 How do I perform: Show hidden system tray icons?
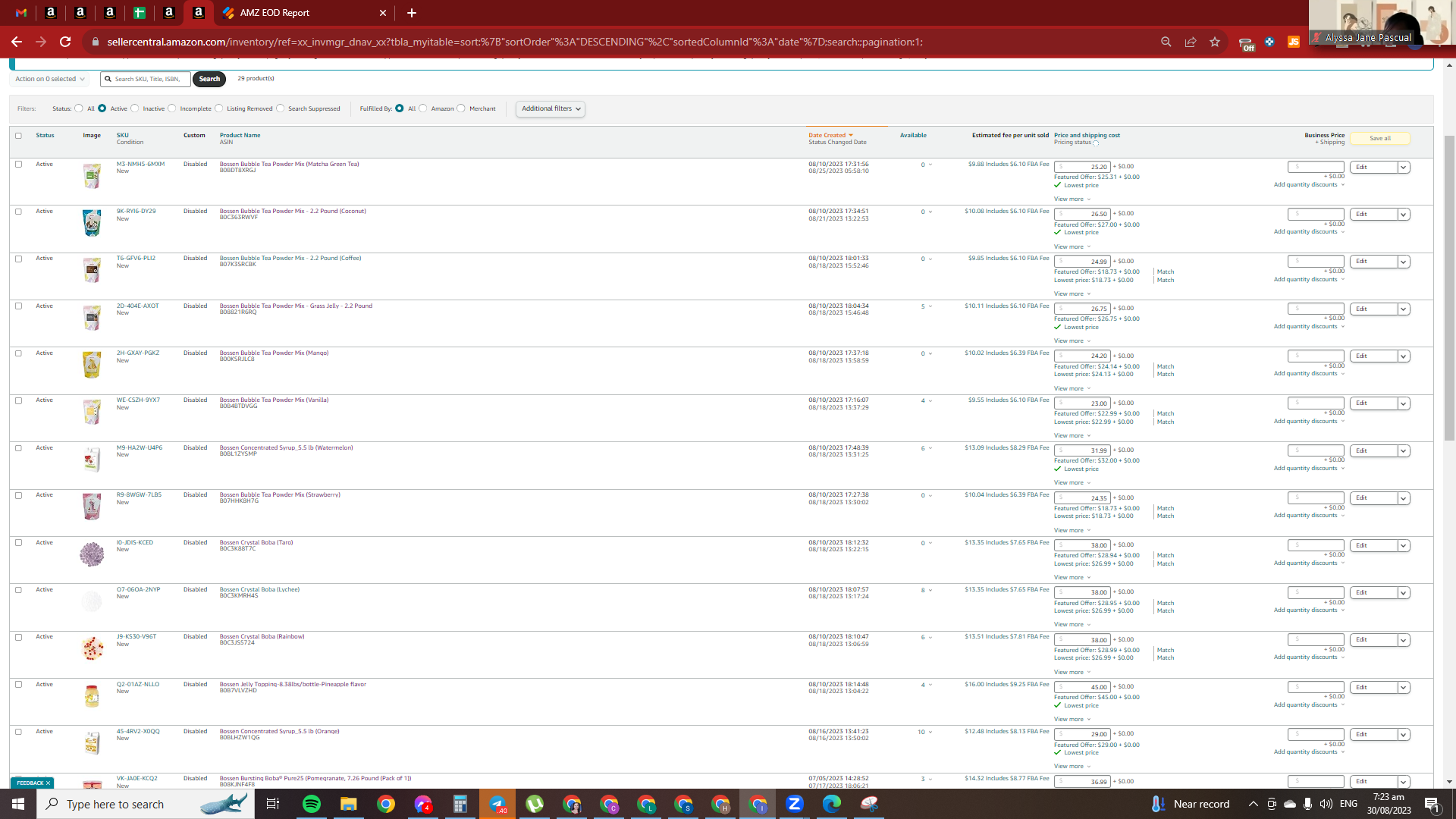pos(1254,804)
